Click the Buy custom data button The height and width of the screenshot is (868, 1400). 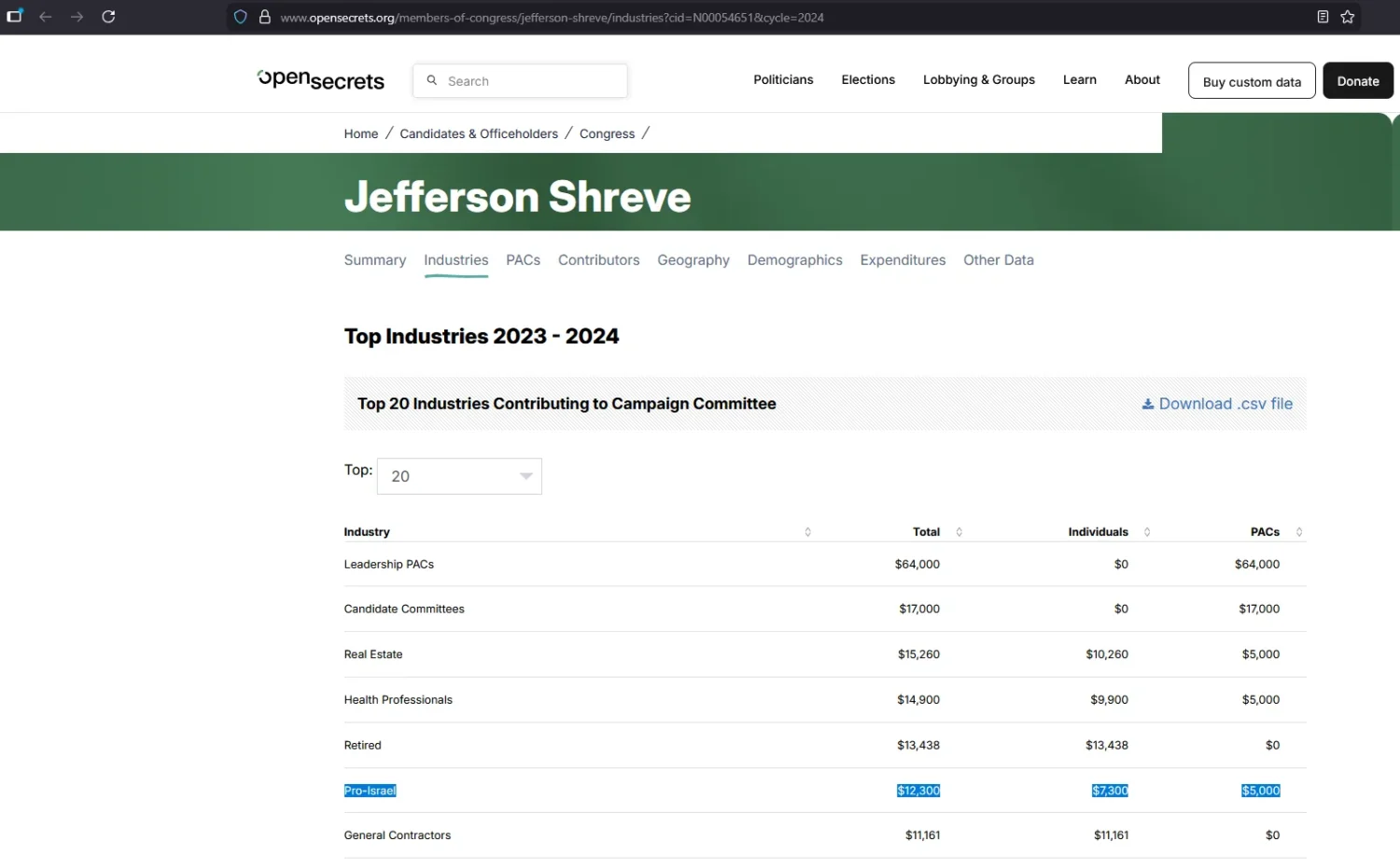click(x=1252, y=81)
